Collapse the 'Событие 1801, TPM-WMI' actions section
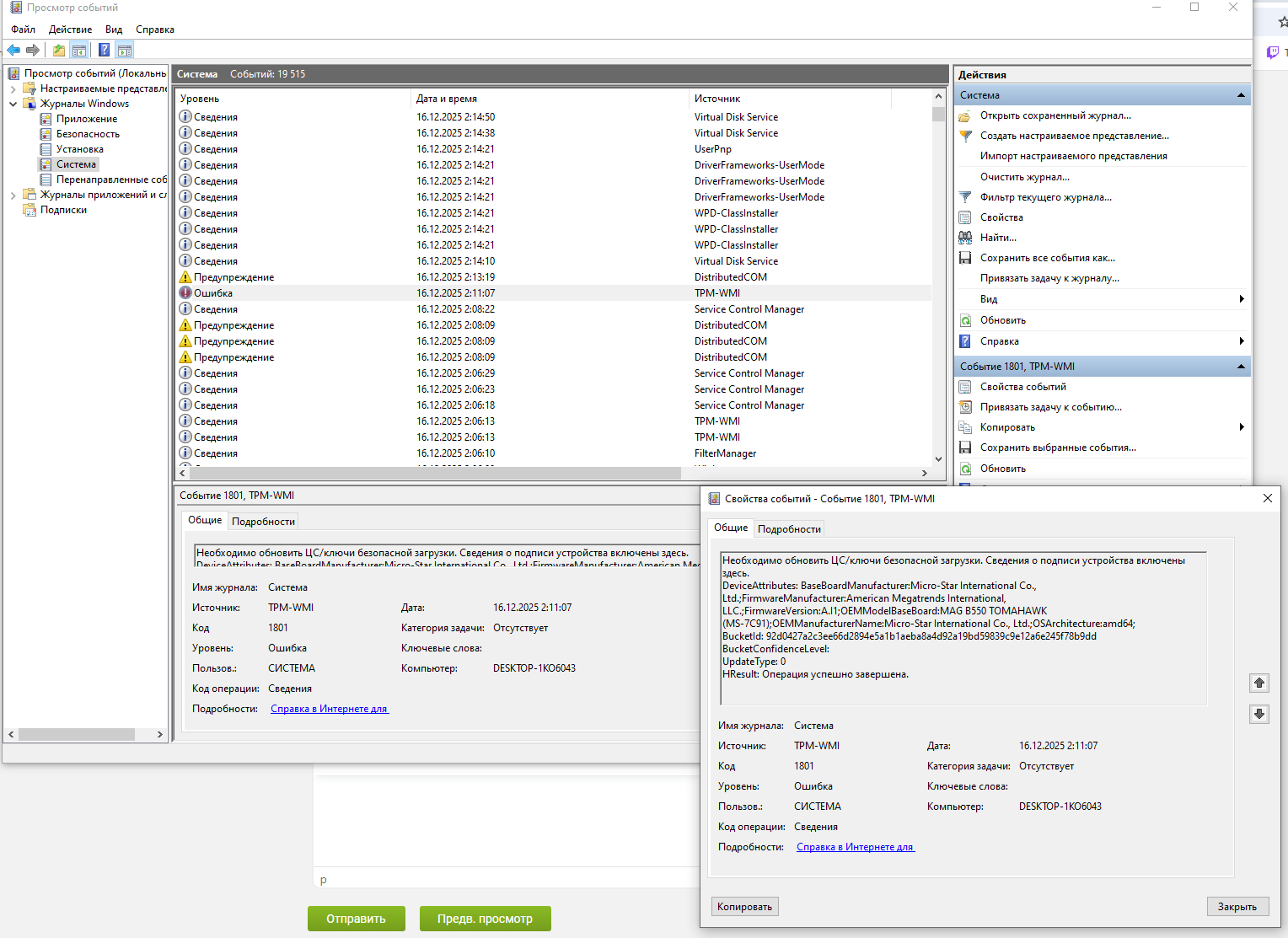The height and width of the screenshot is (938, 1288). 1241,367
